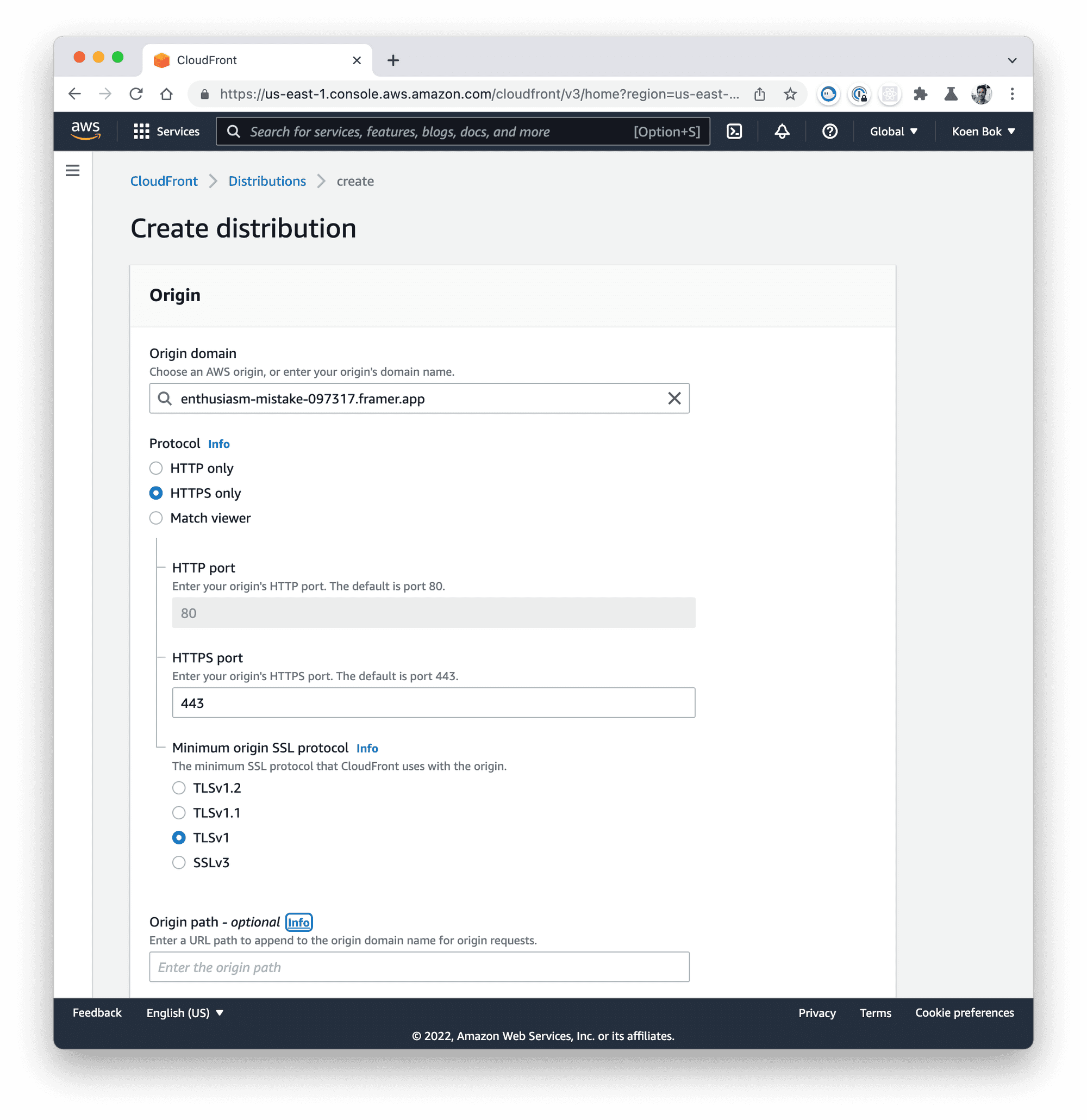The height and width of the screenshot is (1120, 1087).
Task: Focus the Origin path input field
Action: tap(418, 967)
